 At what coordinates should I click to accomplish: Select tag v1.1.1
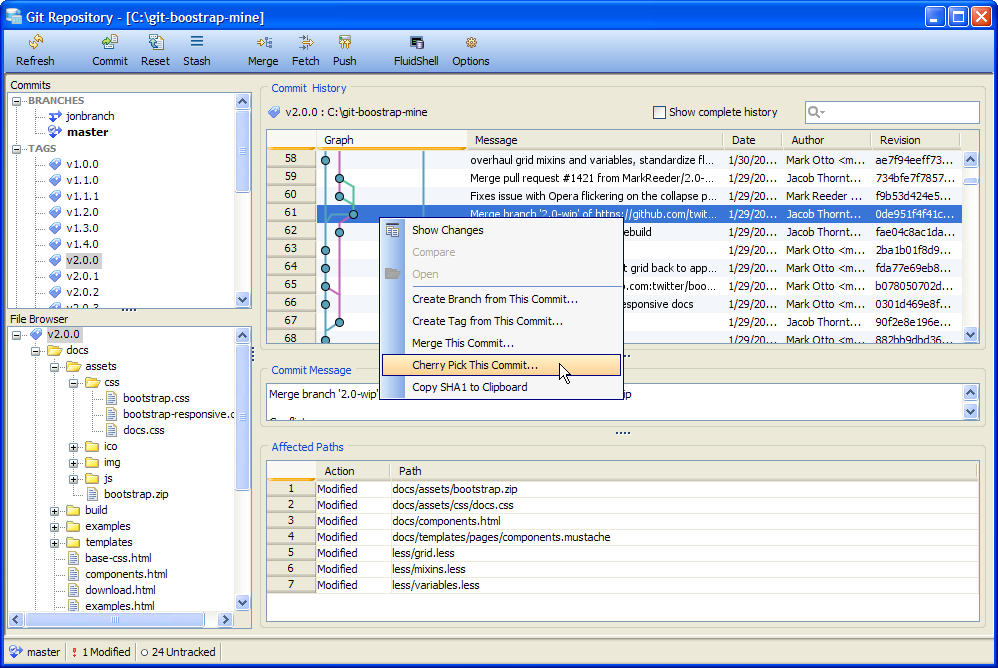(82, 196)
